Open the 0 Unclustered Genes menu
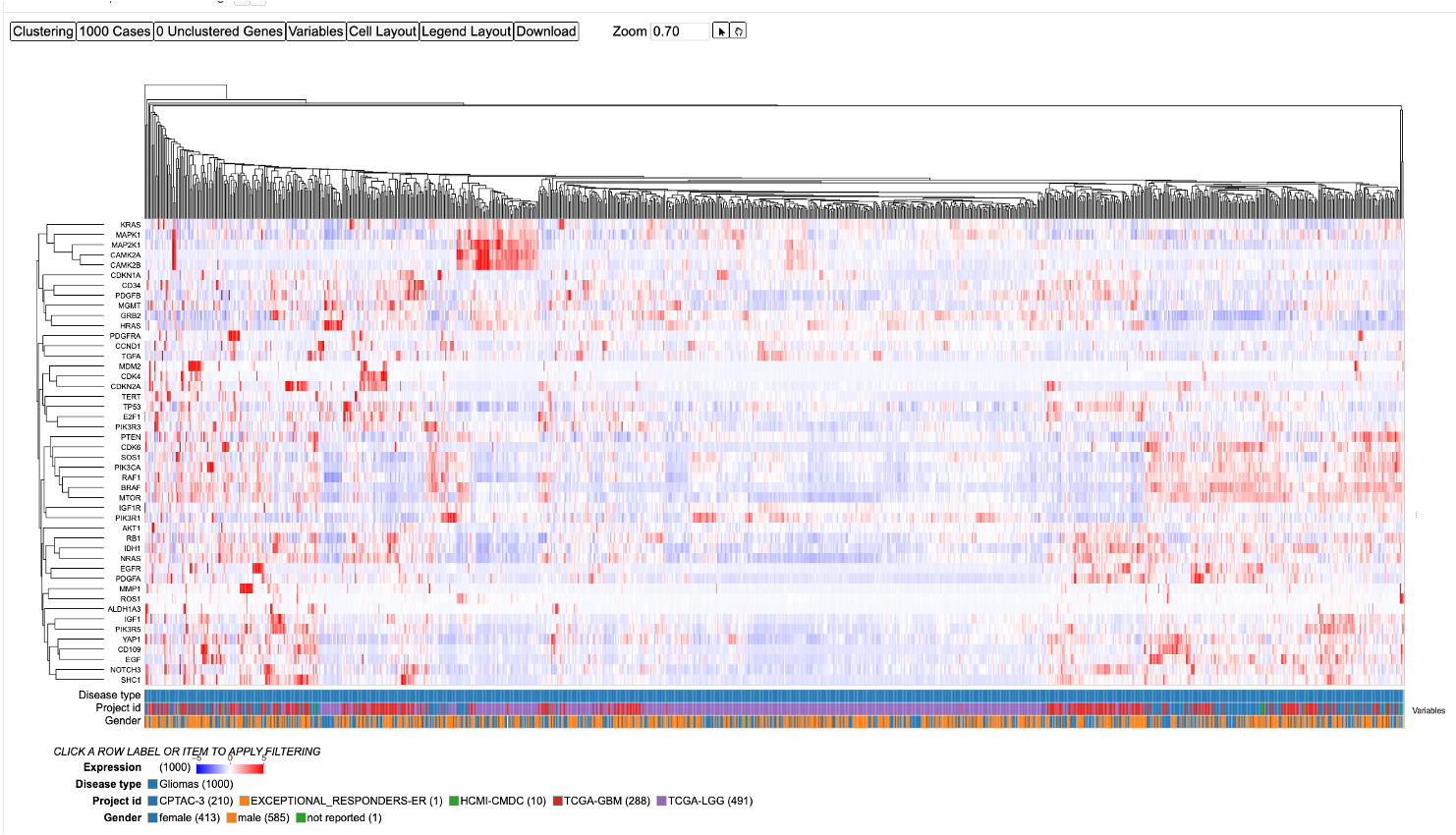Screen dimensions: 1456x835 219,31
